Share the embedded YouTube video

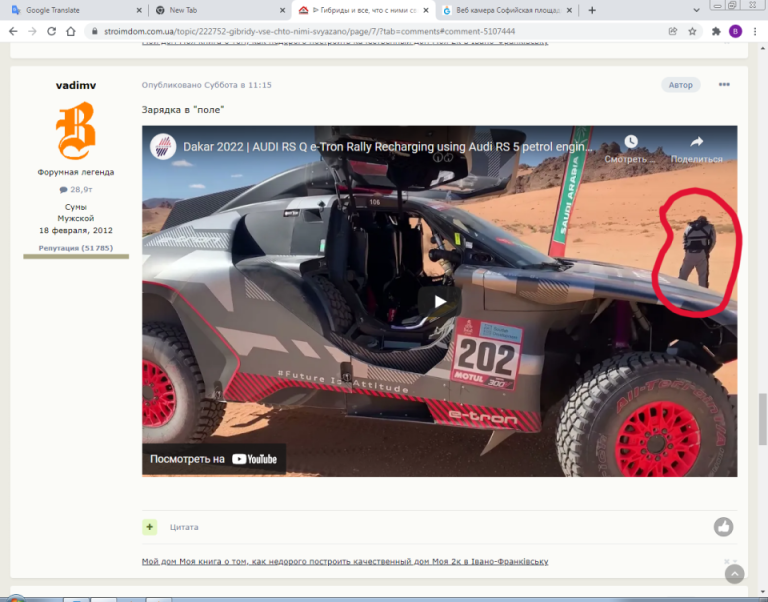click(x=696, y=149)
